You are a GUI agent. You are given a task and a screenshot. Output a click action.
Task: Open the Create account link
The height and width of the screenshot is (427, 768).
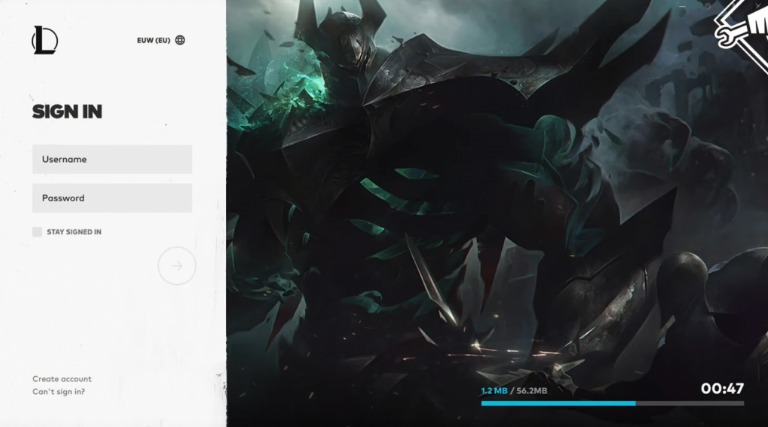tap(62, 379)
